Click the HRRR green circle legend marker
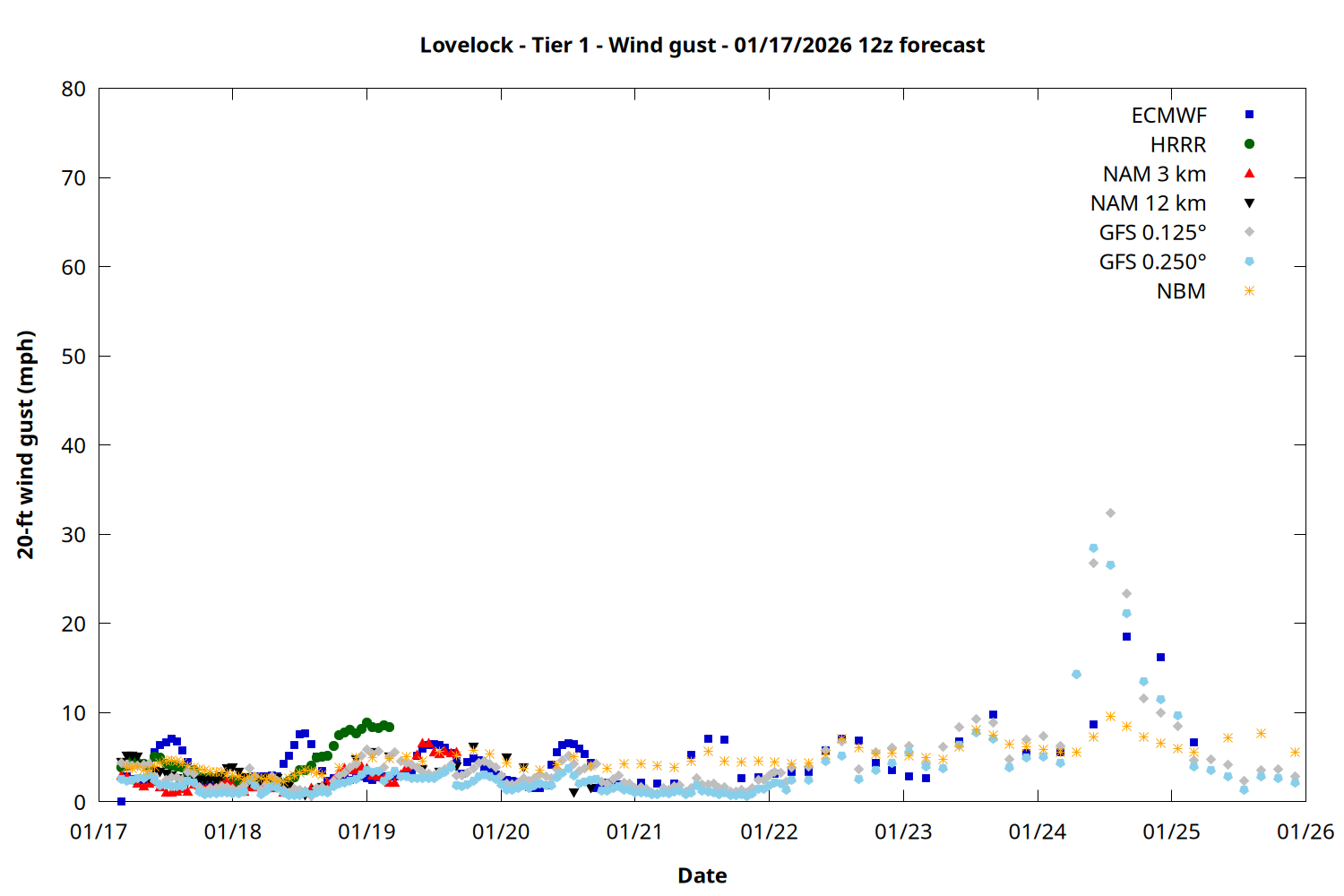Viewport: 1344px width, 896px height. point(1249,144)
